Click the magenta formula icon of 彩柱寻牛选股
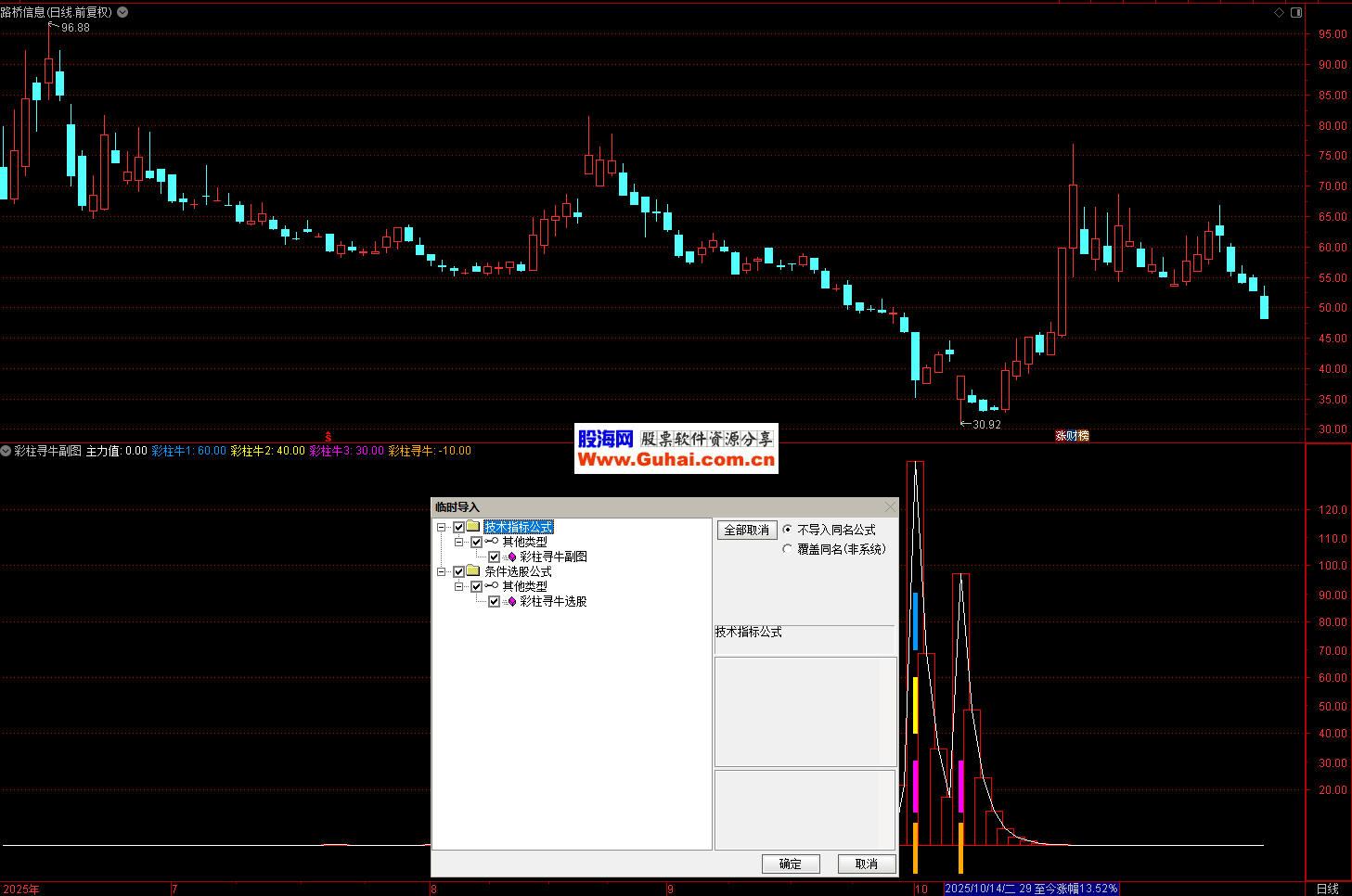Image resolution: width=1352 pixels, height=896 pixels. (x=511, y=601)
